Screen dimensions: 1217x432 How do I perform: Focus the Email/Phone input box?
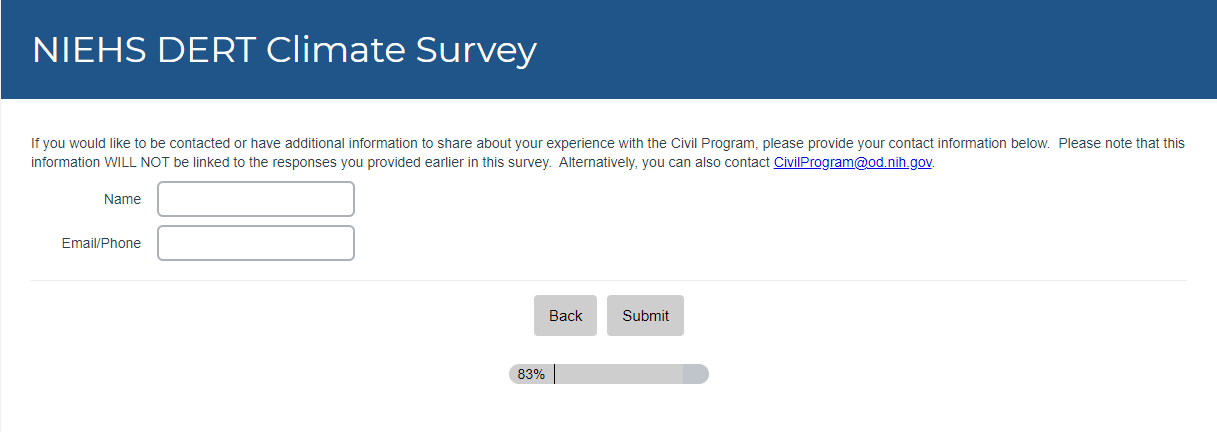[x=256, y=243]
